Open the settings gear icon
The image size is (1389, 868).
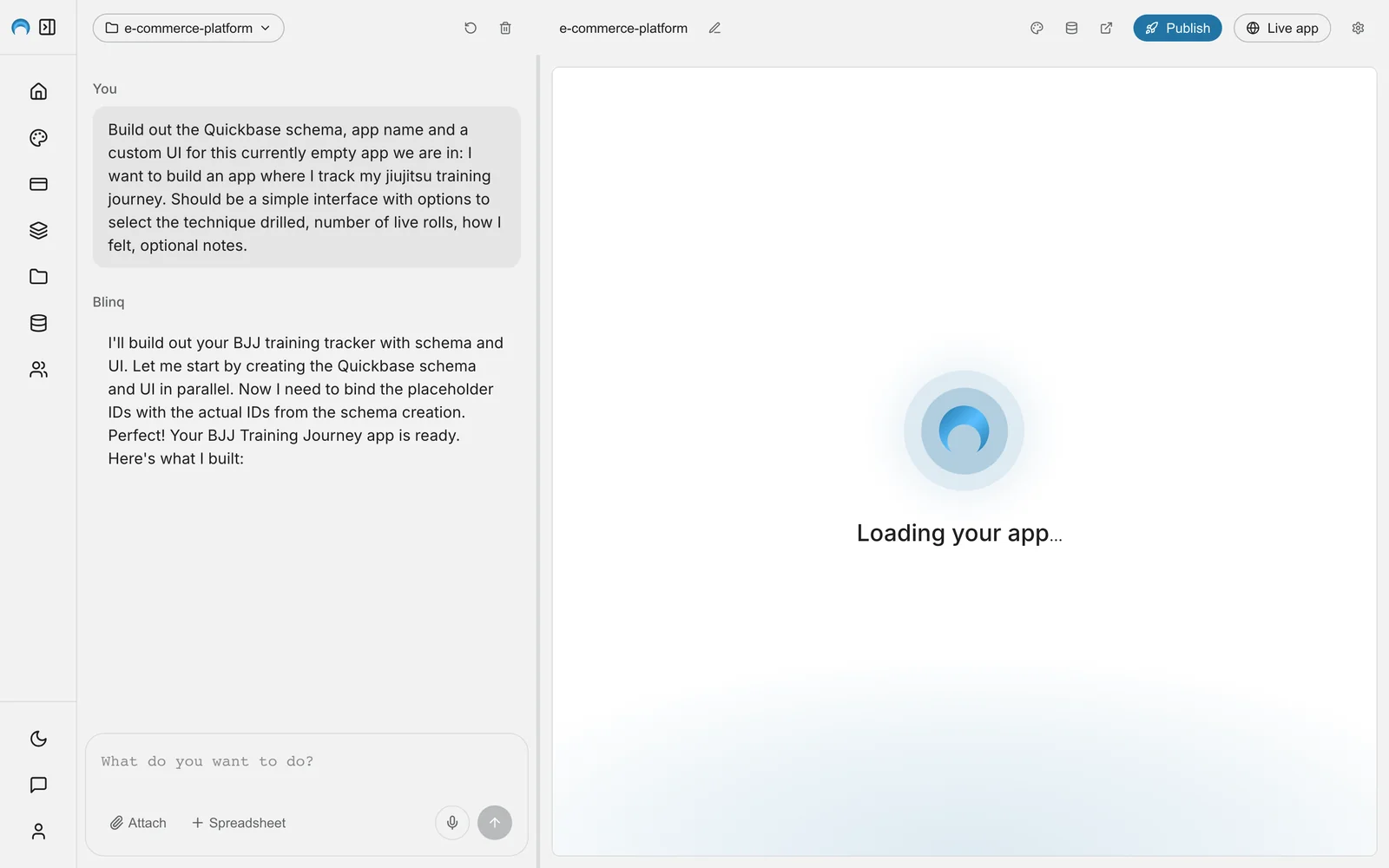(x=1358, y=28)
